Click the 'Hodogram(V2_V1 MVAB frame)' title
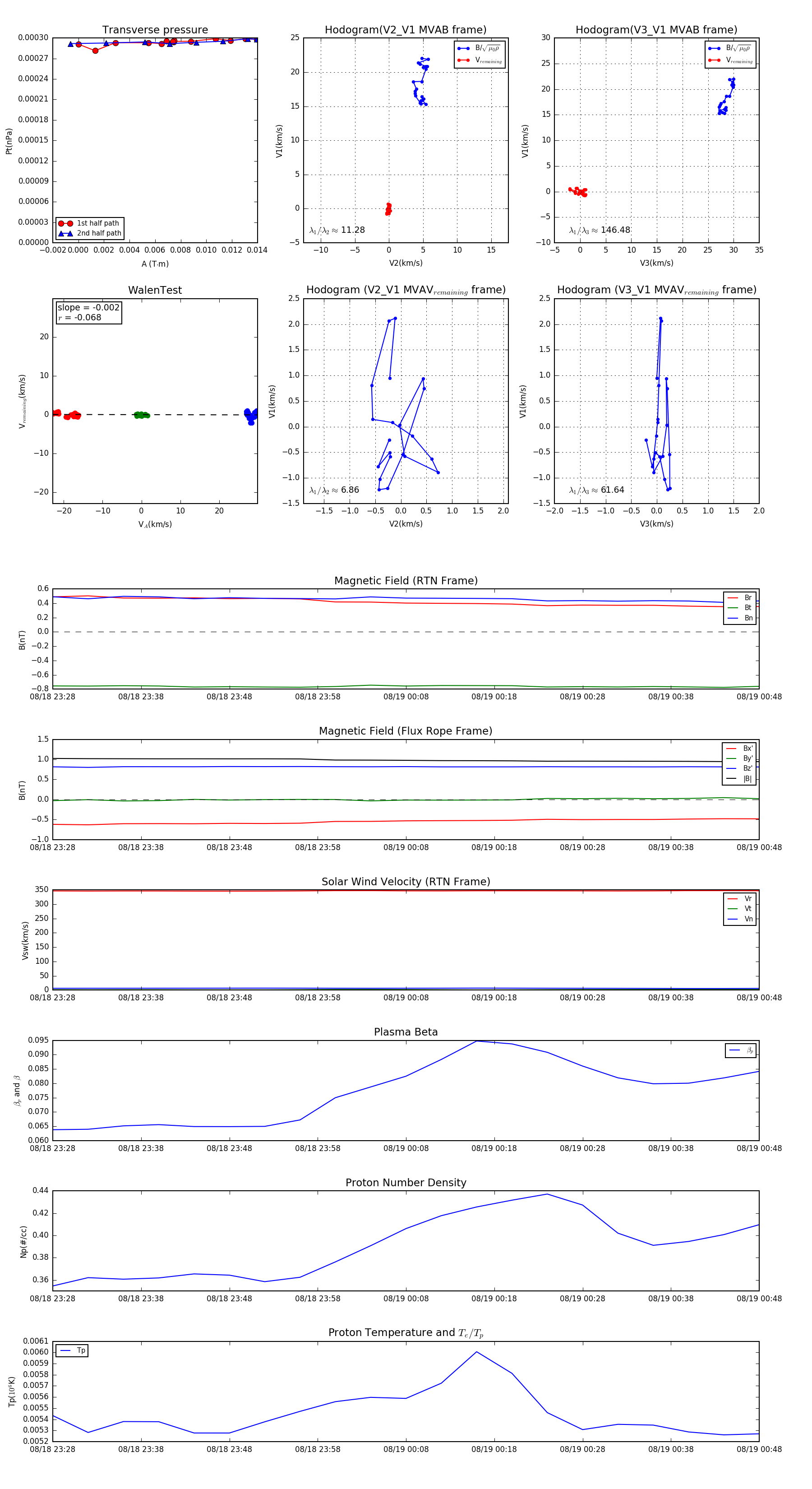Image resolution: width=812 pixels, height=1489 pixels. click(x=406, y=30)
